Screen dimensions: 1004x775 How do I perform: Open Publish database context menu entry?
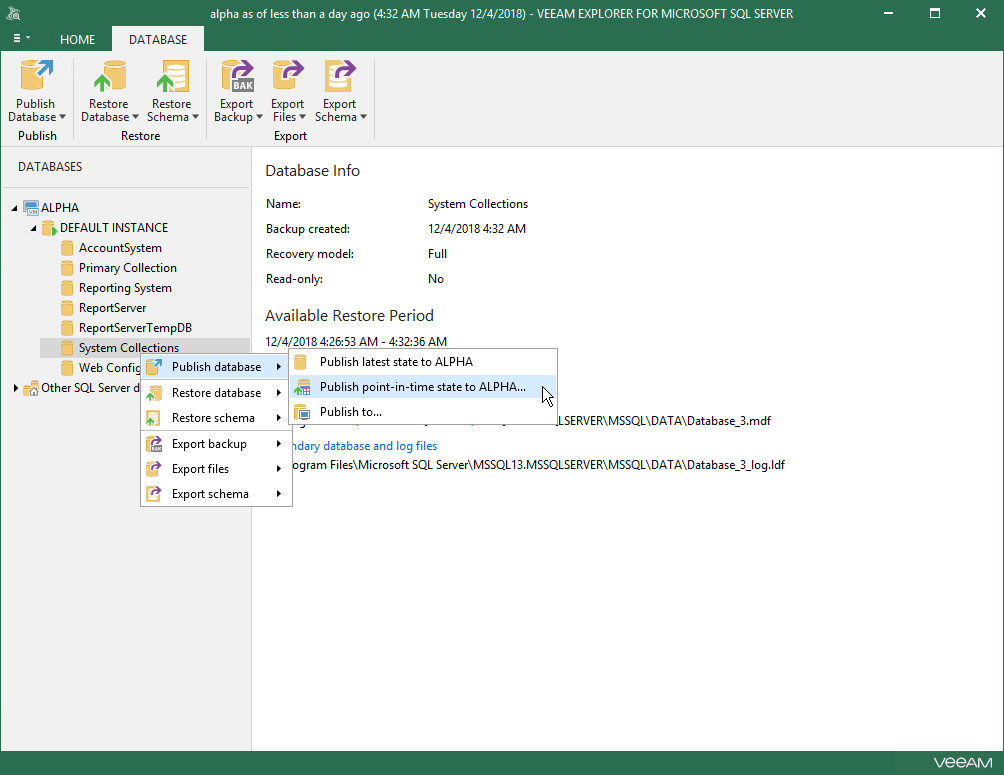pos(216,367)
